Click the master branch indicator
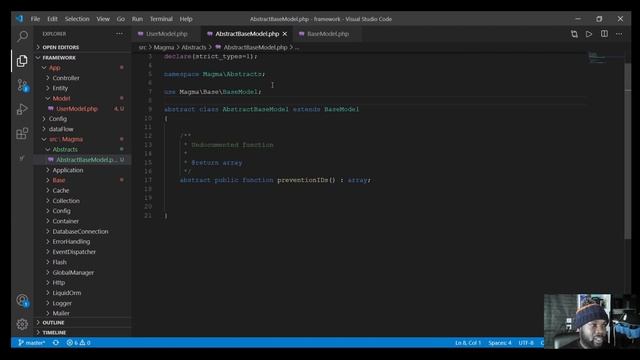 pyautogui.click(x=31, y=343)
